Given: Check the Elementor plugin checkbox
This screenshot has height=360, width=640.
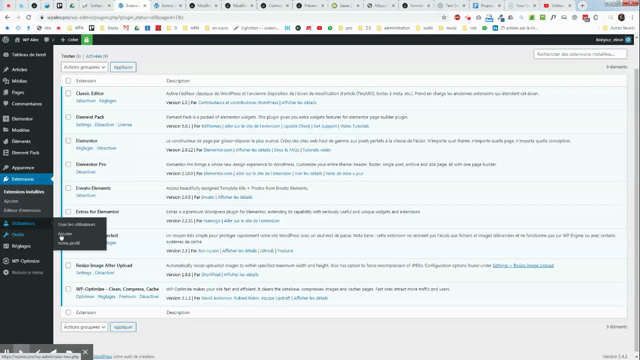Looking at the screenshot, I should coord(68,141).
